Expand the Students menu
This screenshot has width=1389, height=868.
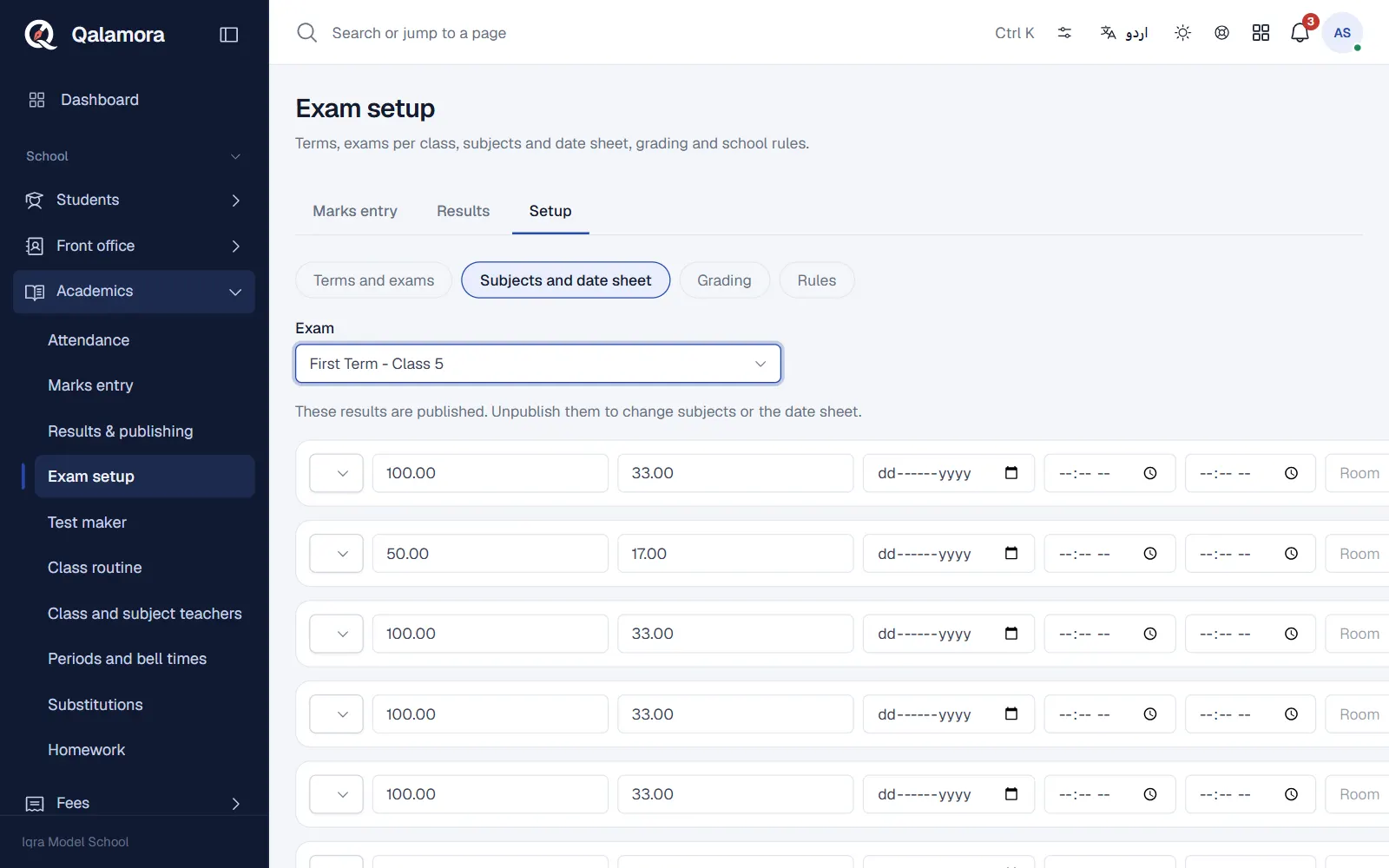(x=134, y=201)
